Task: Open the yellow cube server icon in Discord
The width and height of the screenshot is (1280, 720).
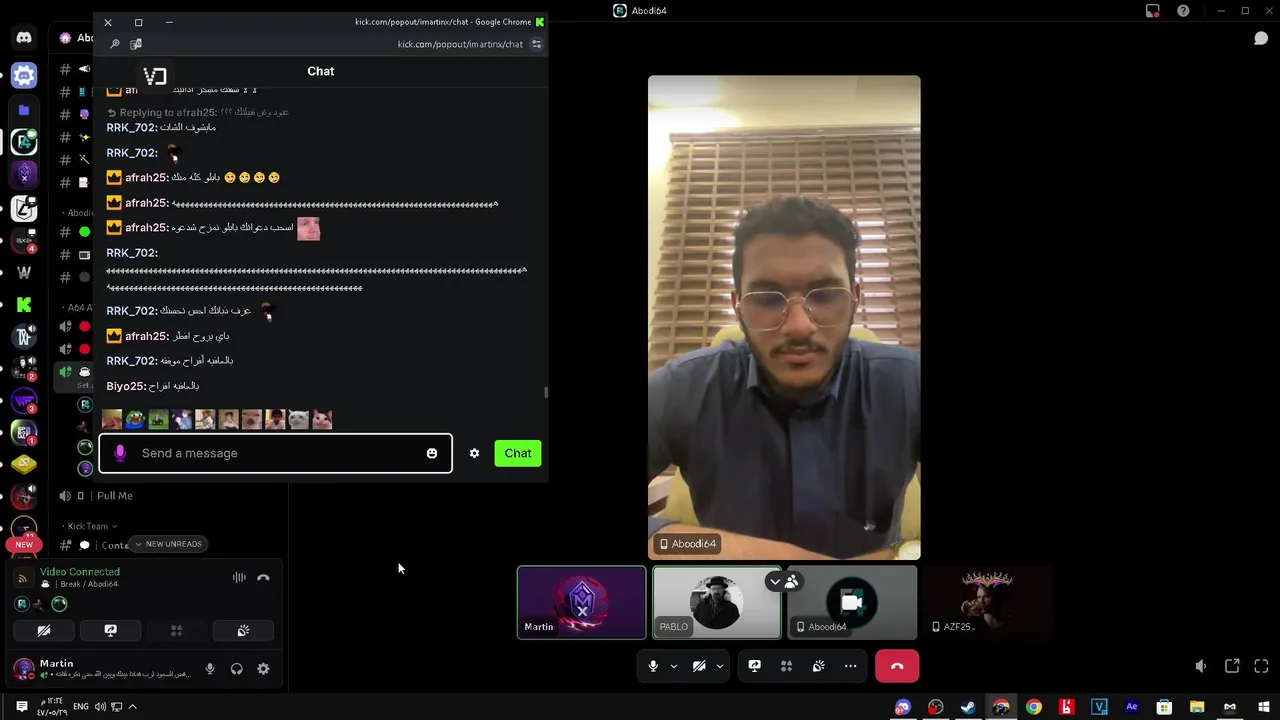Action: 24,464
